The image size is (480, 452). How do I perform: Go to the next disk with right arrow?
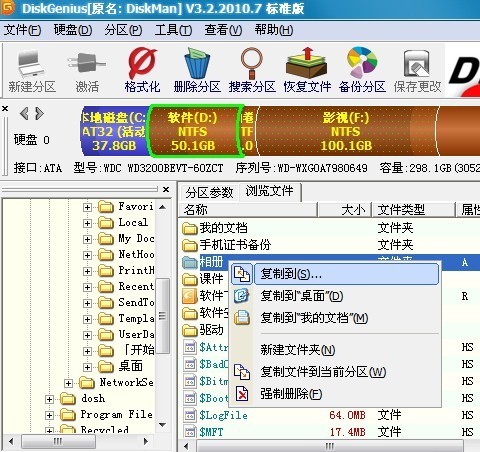click(x=40, y=113)
